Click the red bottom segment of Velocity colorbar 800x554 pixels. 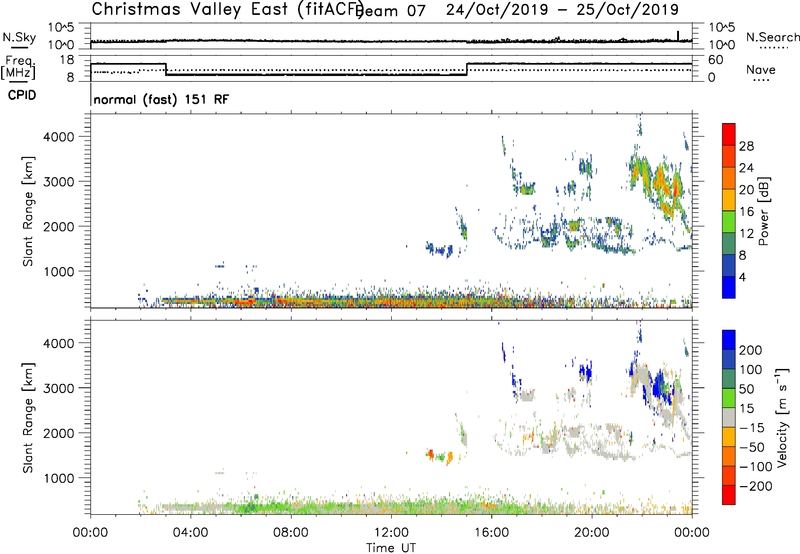[729, 495]
